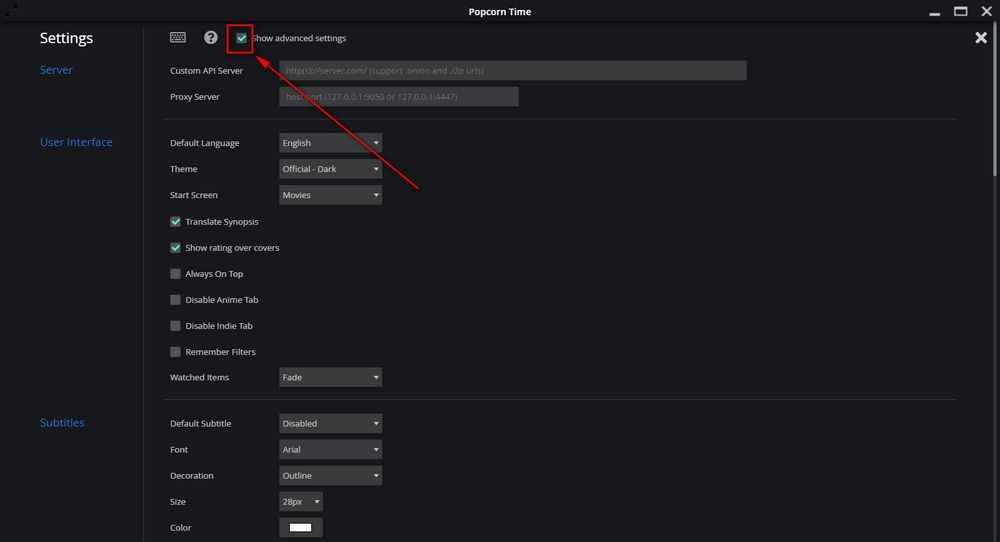Click the Start Screen label
The width and height of the screenshot is (1000, 542).
pos(193,195)
